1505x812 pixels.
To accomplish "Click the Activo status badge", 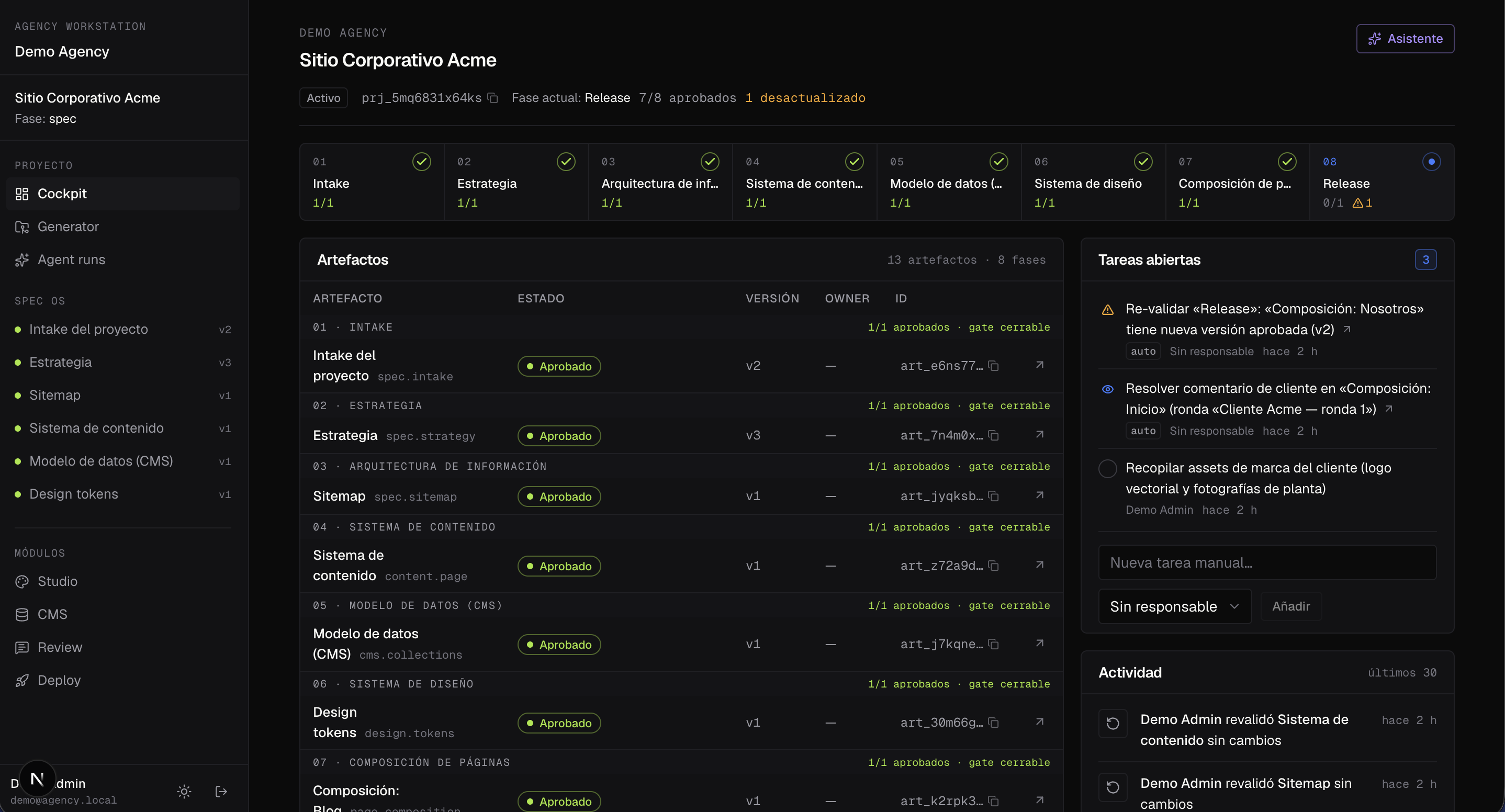I will [324, 97].
